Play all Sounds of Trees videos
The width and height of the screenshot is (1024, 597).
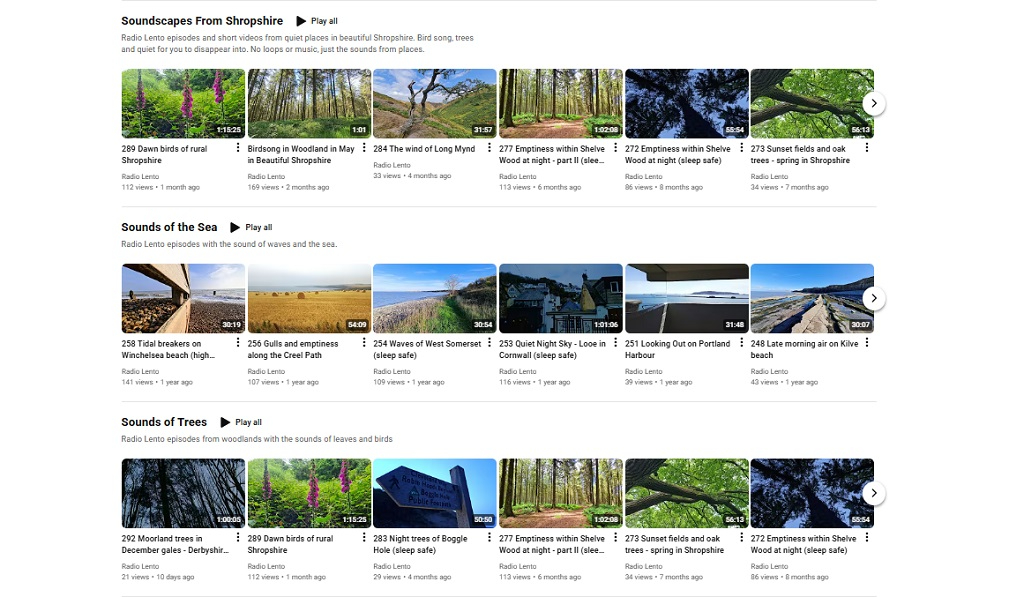(x=241, y=423)
